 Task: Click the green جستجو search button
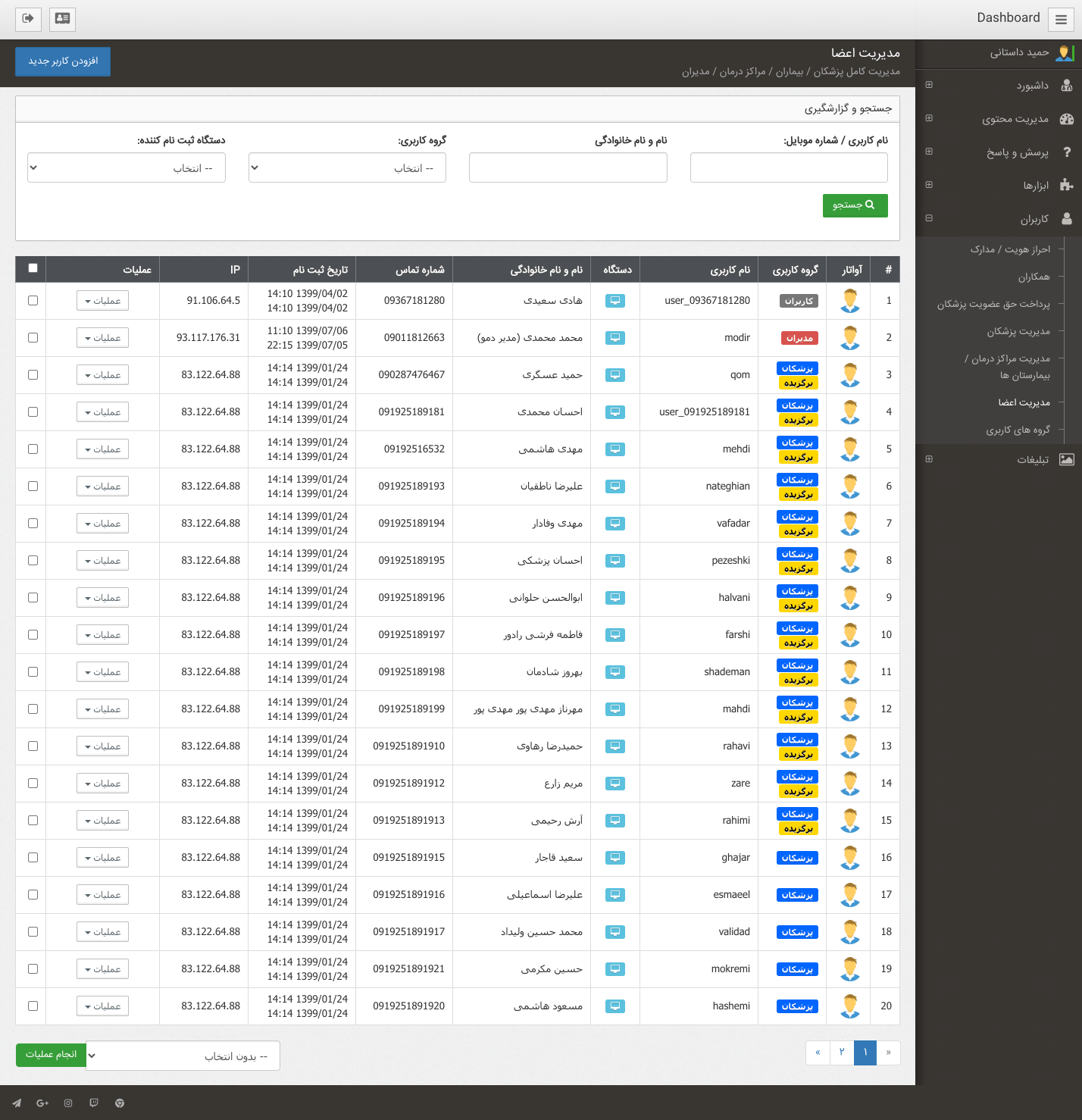[x=855, y=205]
